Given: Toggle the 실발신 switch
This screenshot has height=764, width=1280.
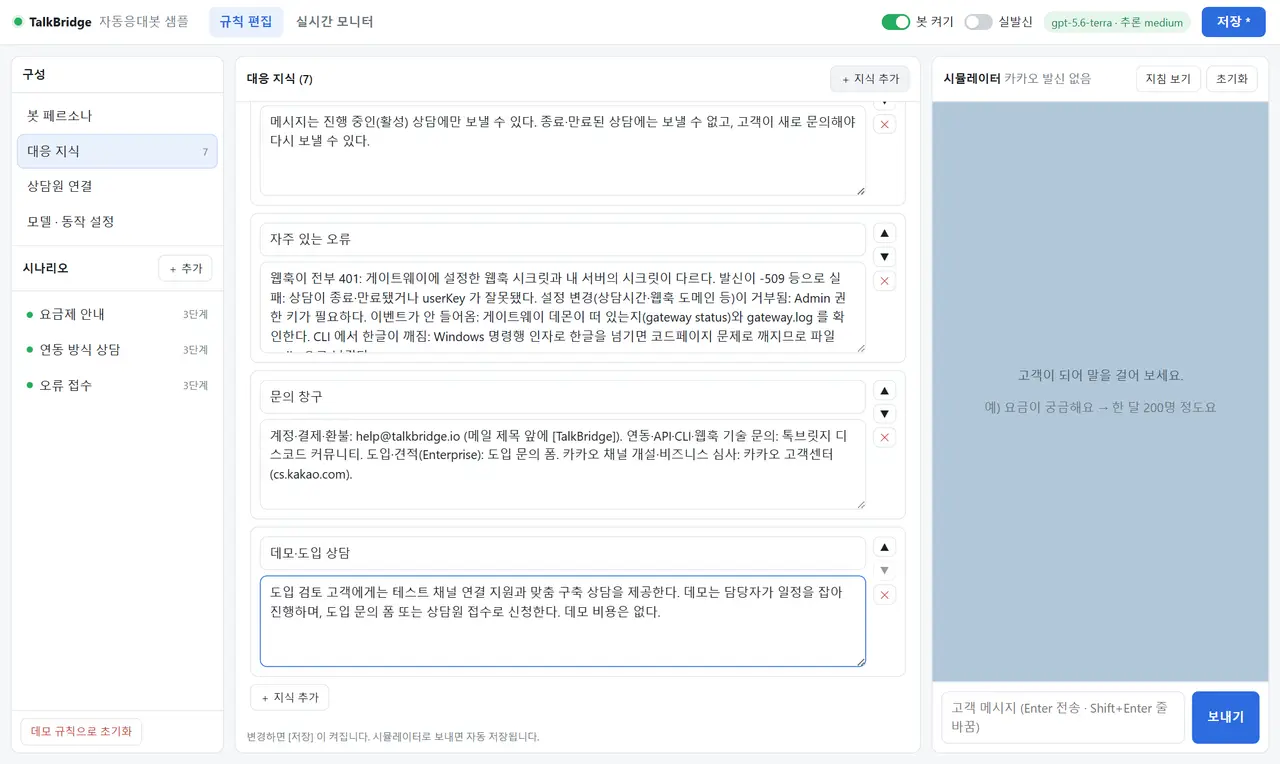Looking at the screenshot, I should (x=978, y=22).
